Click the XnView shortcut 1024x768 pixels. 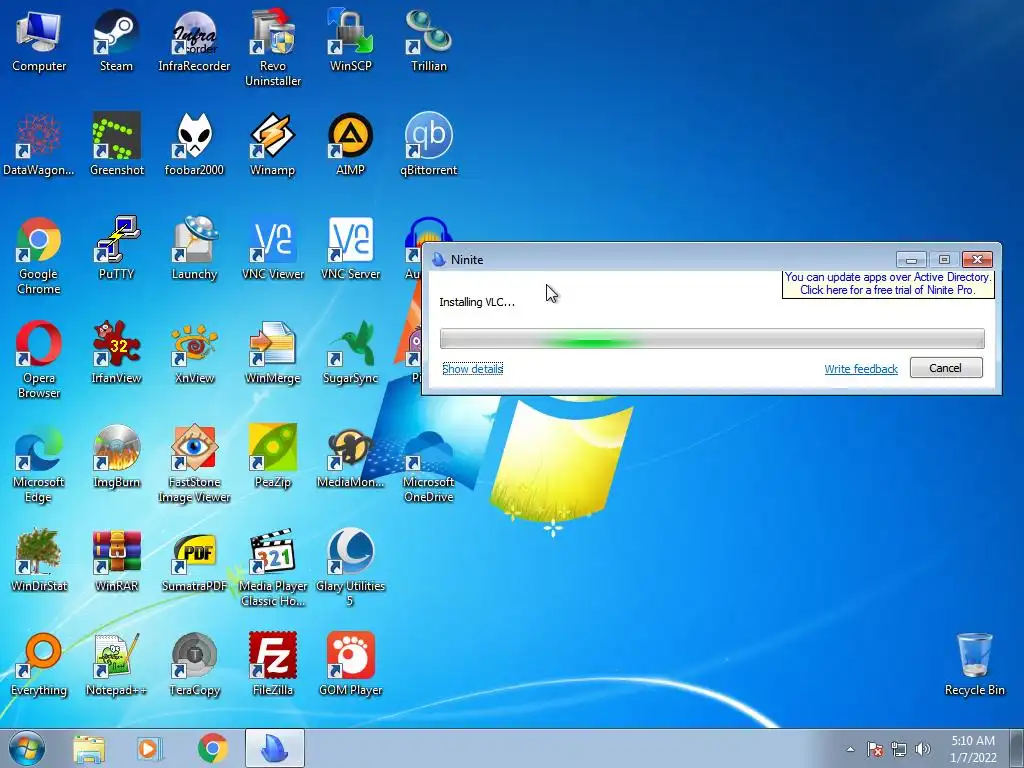(x=194, y=353)
